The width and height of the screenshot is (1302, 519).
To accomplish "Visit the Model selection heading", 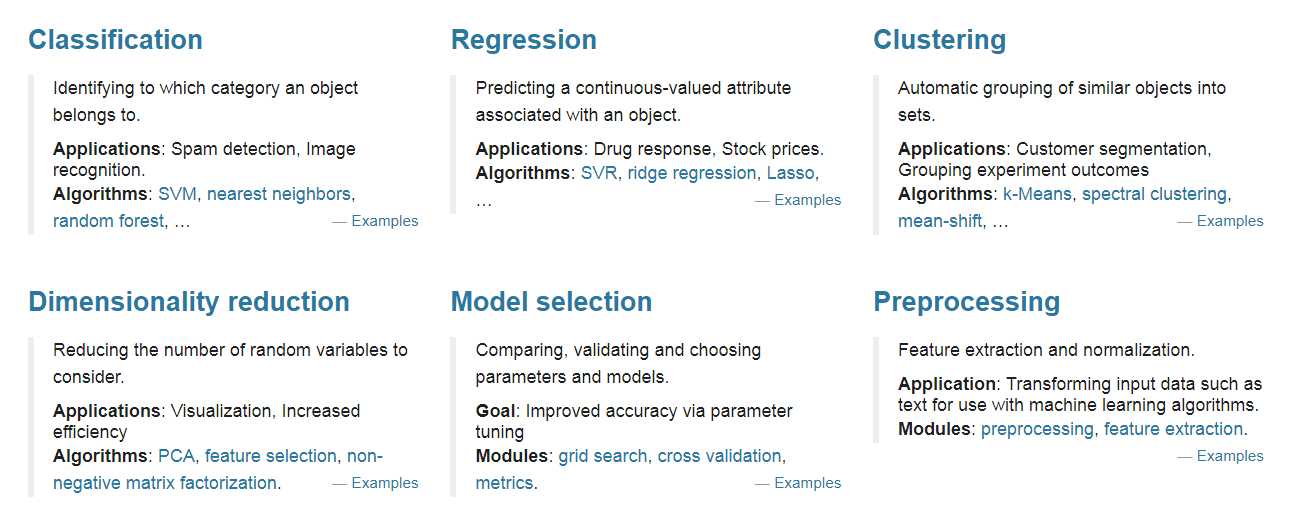I will click(x=551, y=302).
